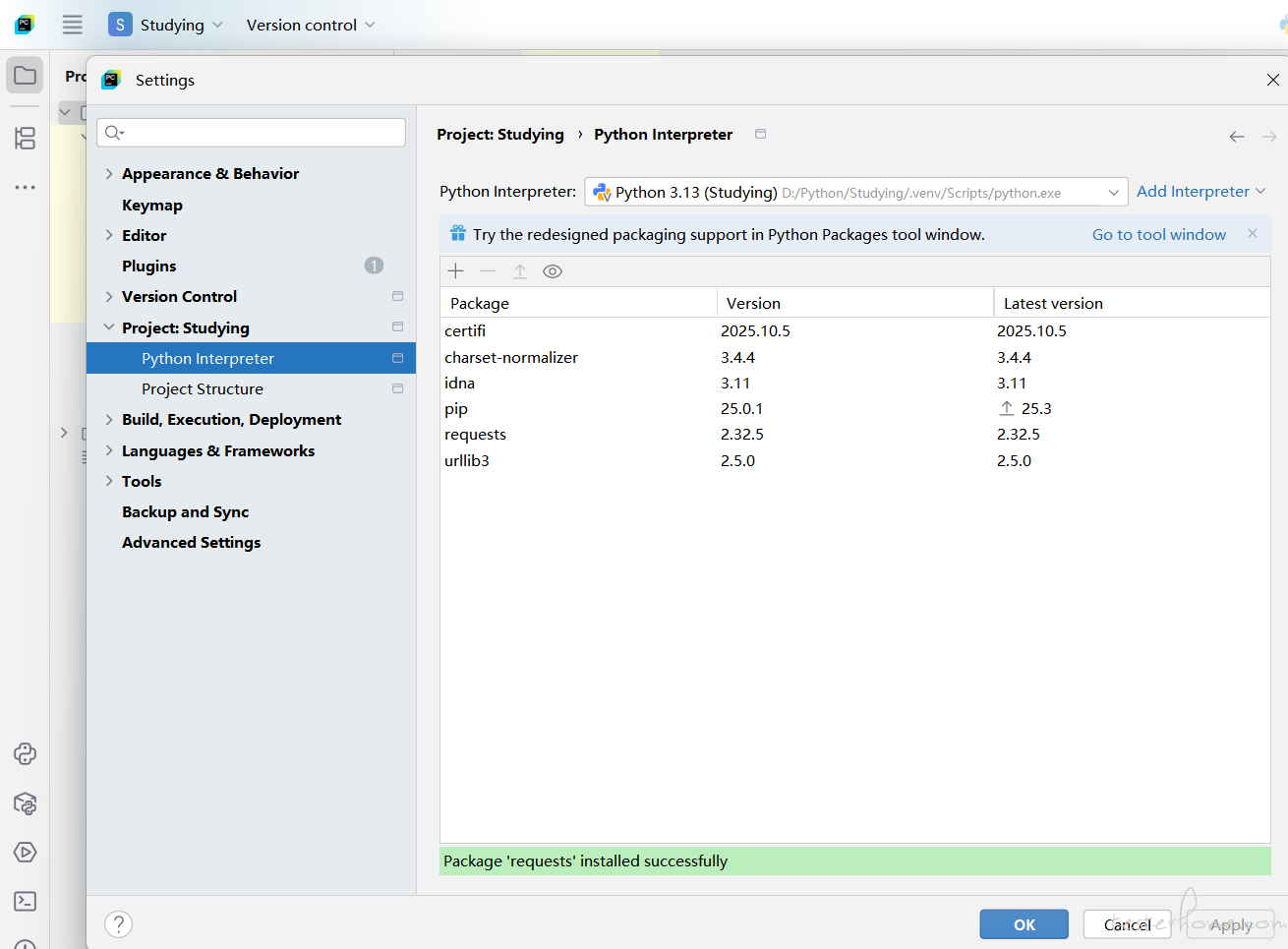The height and width of the screenshot is (949, 1288).
Task: Click the settings search field
Action: (252, 133)
